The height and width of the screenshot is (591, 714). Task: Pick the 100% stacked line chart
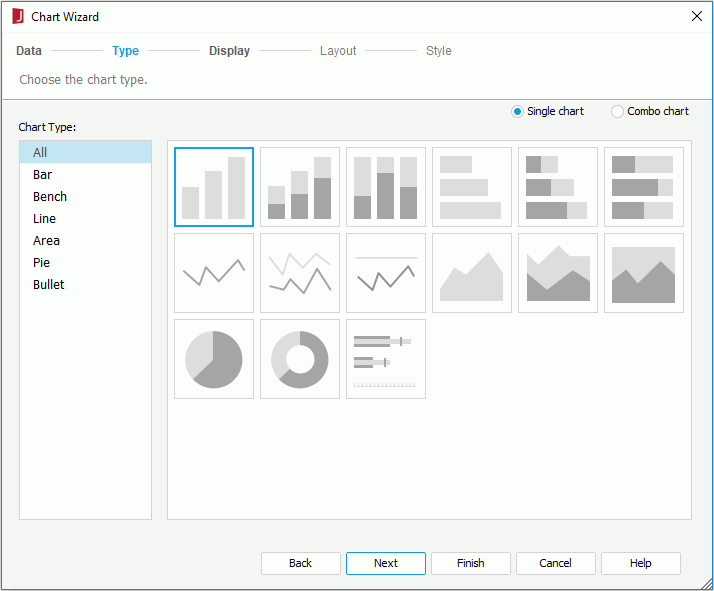pyautogui.click(x=386, y=273)
